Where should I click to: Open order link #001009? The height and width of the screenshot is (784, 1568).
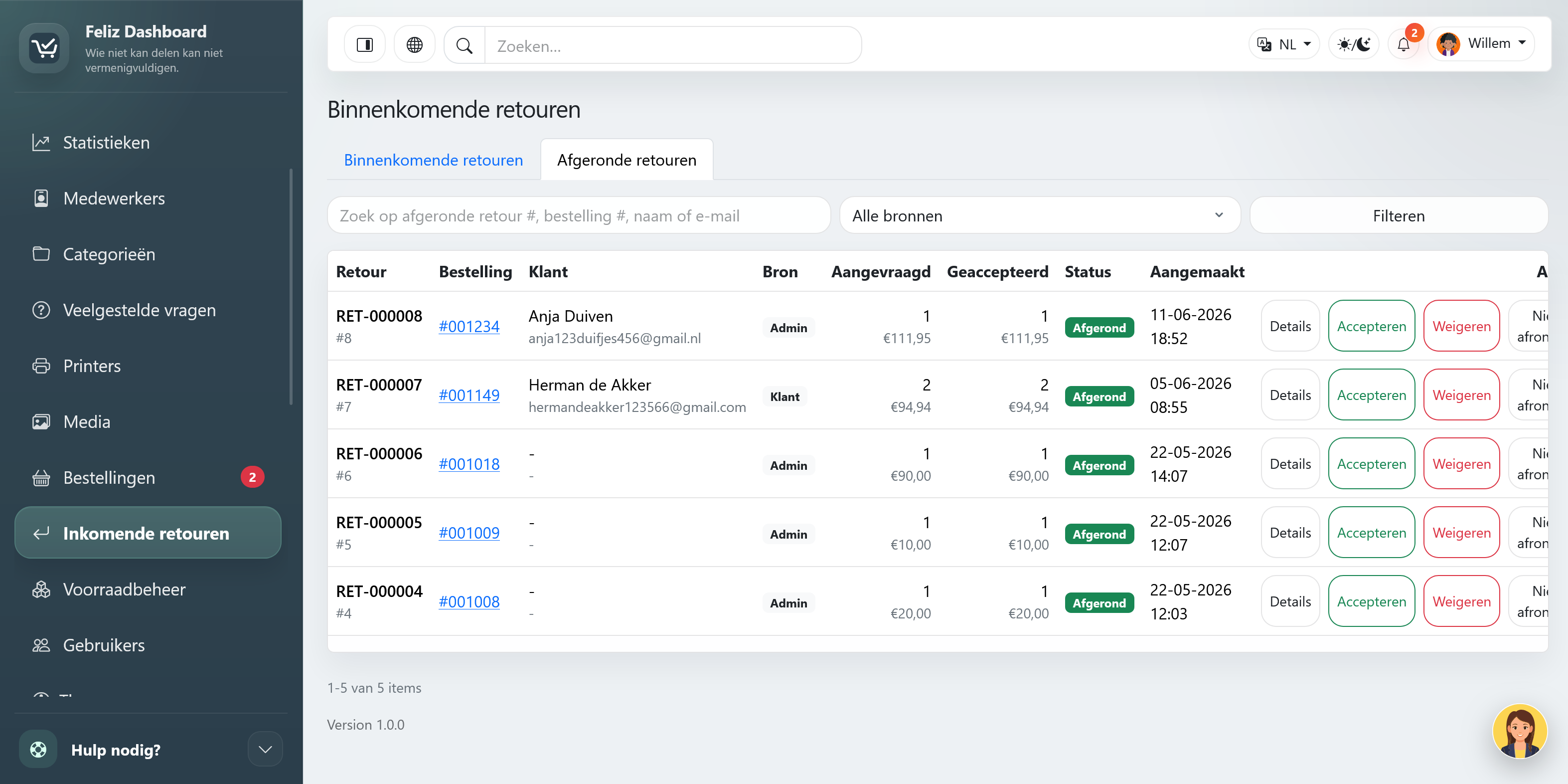(x=469, y=533)
